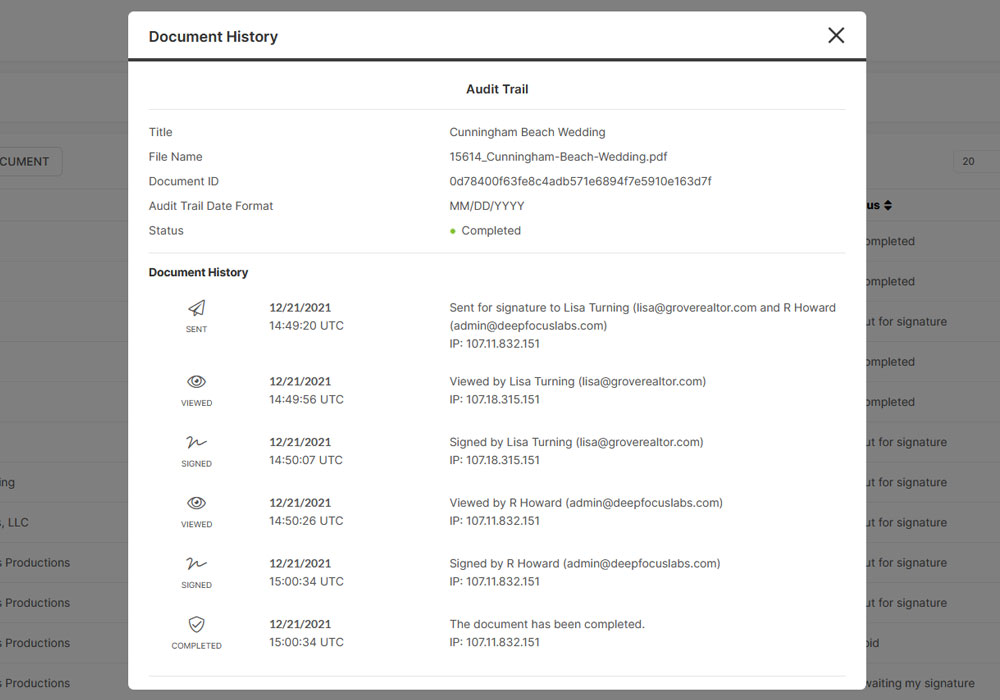The height and width of the screenshot is (700, 1000).
Task: Click the title Cunningham Beach Wedding
Action: (527, 132)
